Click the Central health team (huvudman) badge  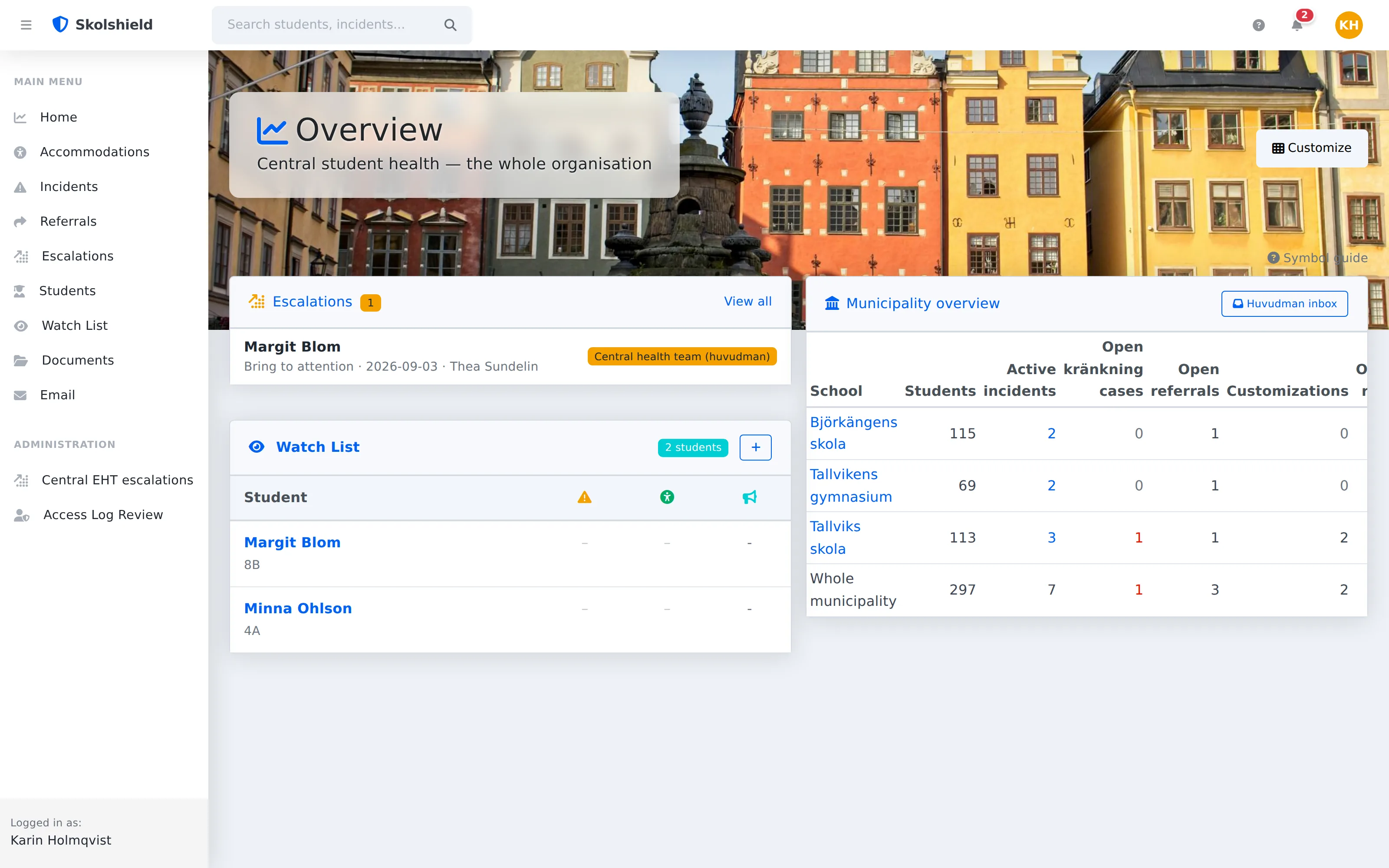point(682,356)
